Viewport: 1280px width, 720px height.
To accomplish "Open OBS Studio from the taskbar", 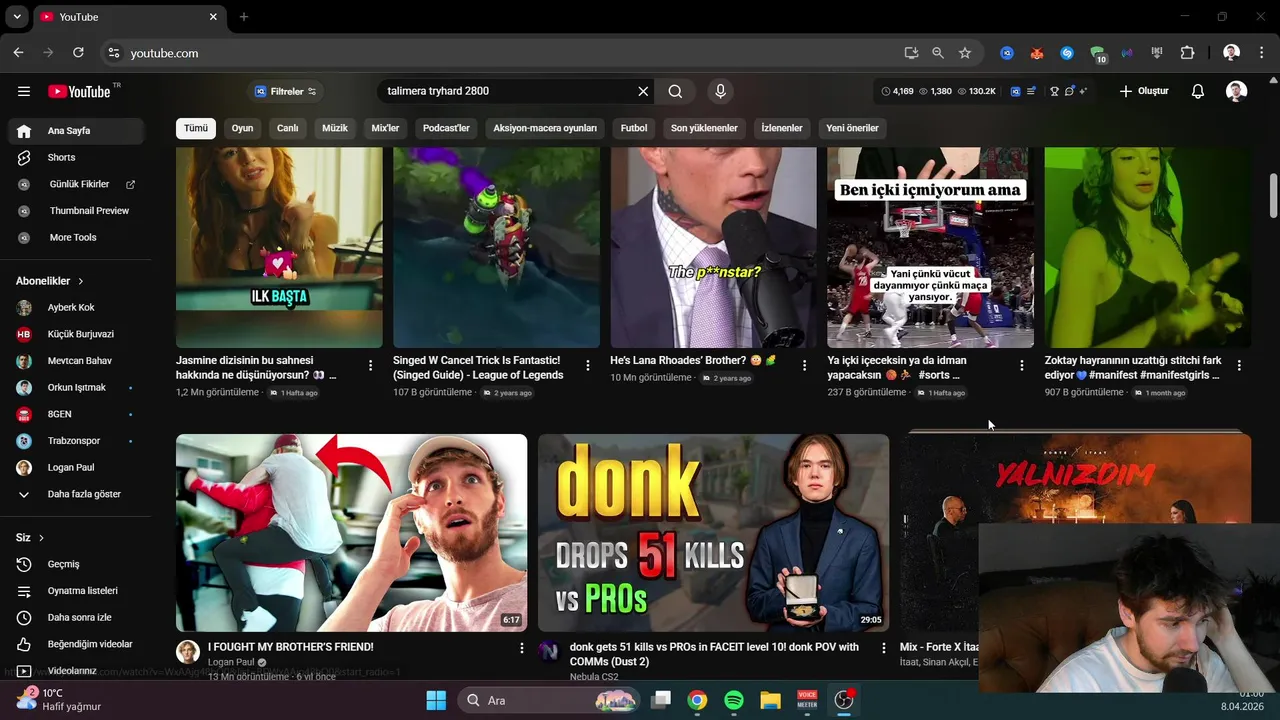I will click(x=844, y=700).
